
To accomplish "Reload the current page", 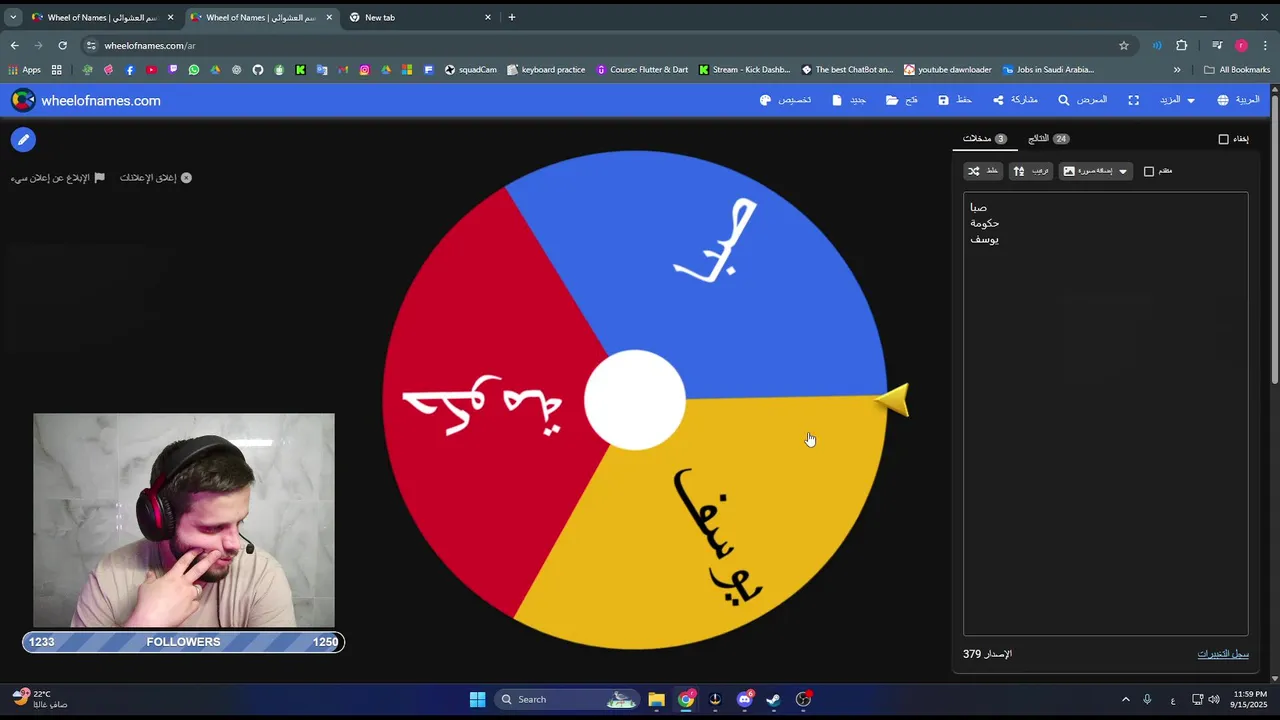I will (62, 45).
